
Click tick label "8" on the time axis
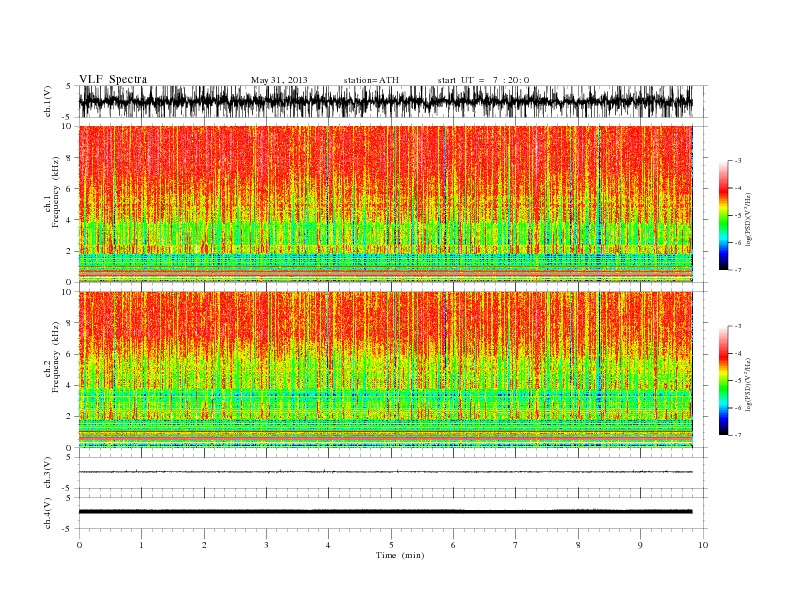pos(578,545)
